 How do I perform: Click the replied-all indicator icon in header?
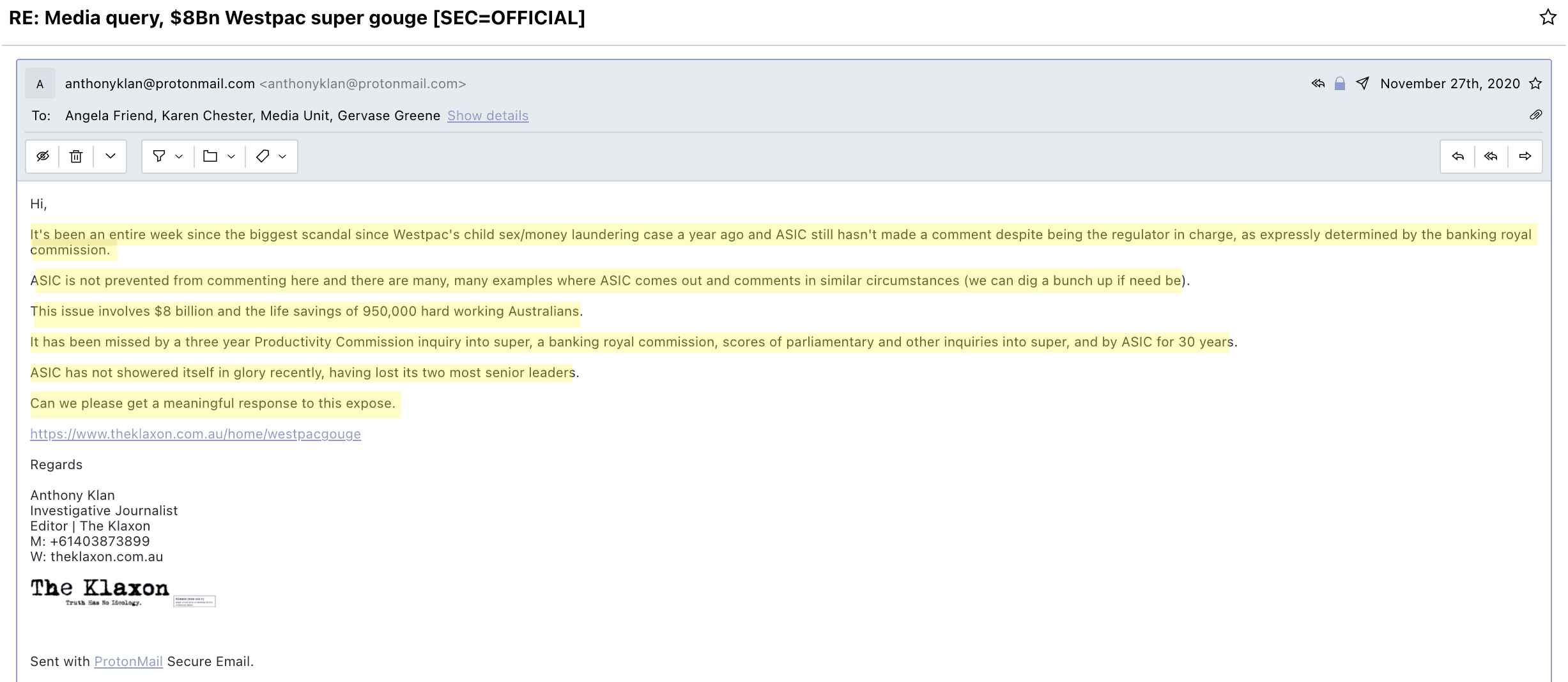[1318, 84]
